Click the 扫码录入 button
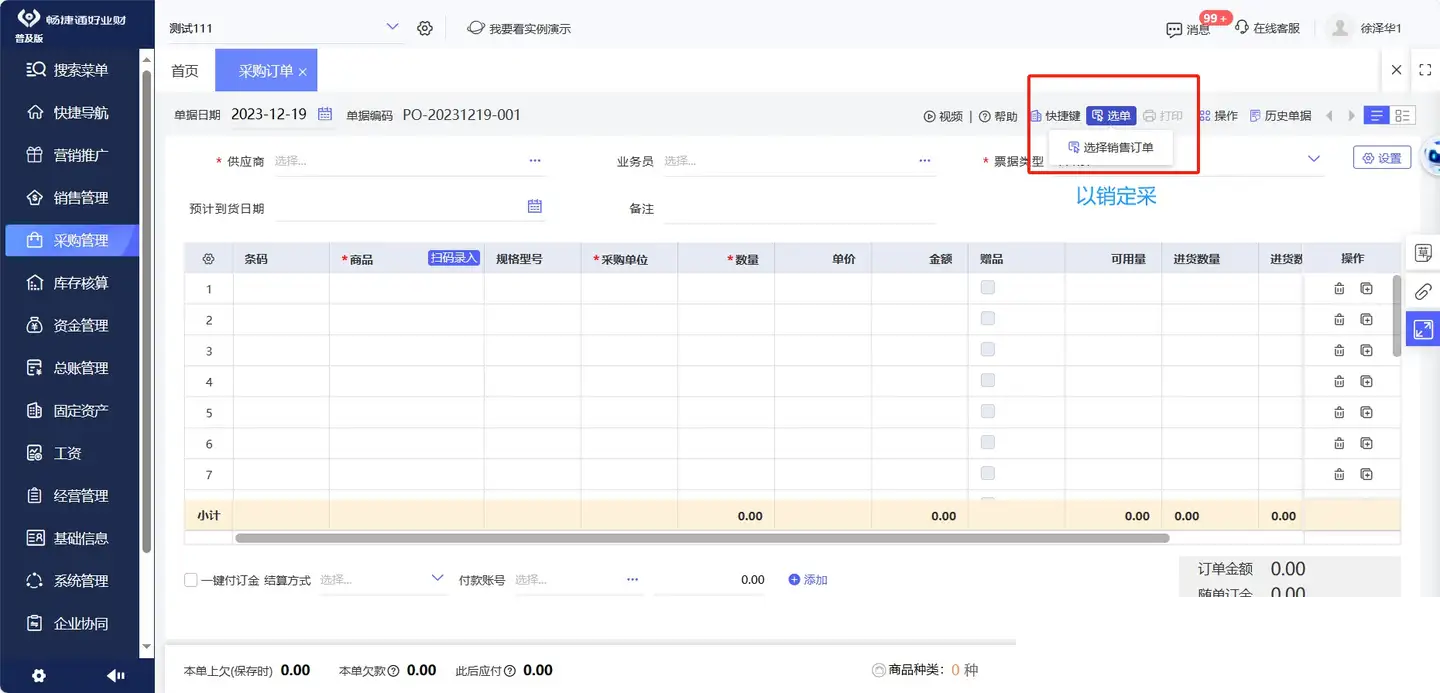 point(454,258)
